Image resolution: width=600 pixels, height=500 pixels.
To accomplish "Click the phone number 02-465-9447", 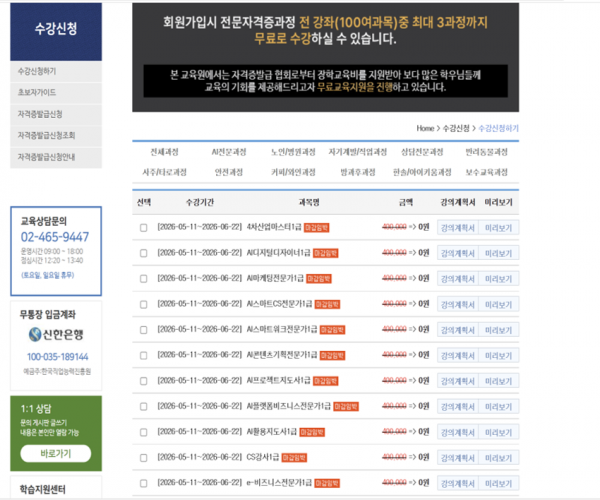I will 55,237.
